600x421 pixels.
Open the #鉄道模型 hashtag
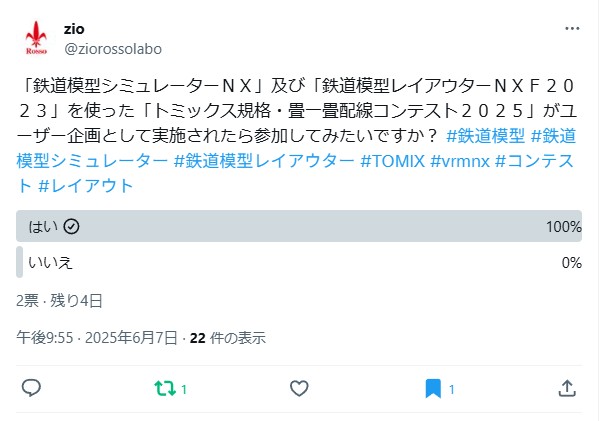[486, 136]
